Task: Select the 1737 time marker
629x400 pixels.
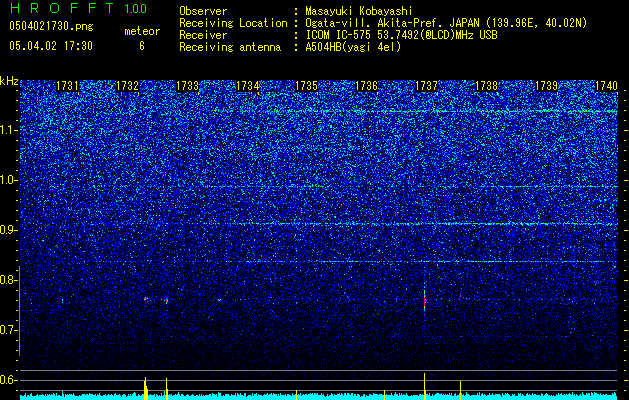Action: tap(426, 86)
